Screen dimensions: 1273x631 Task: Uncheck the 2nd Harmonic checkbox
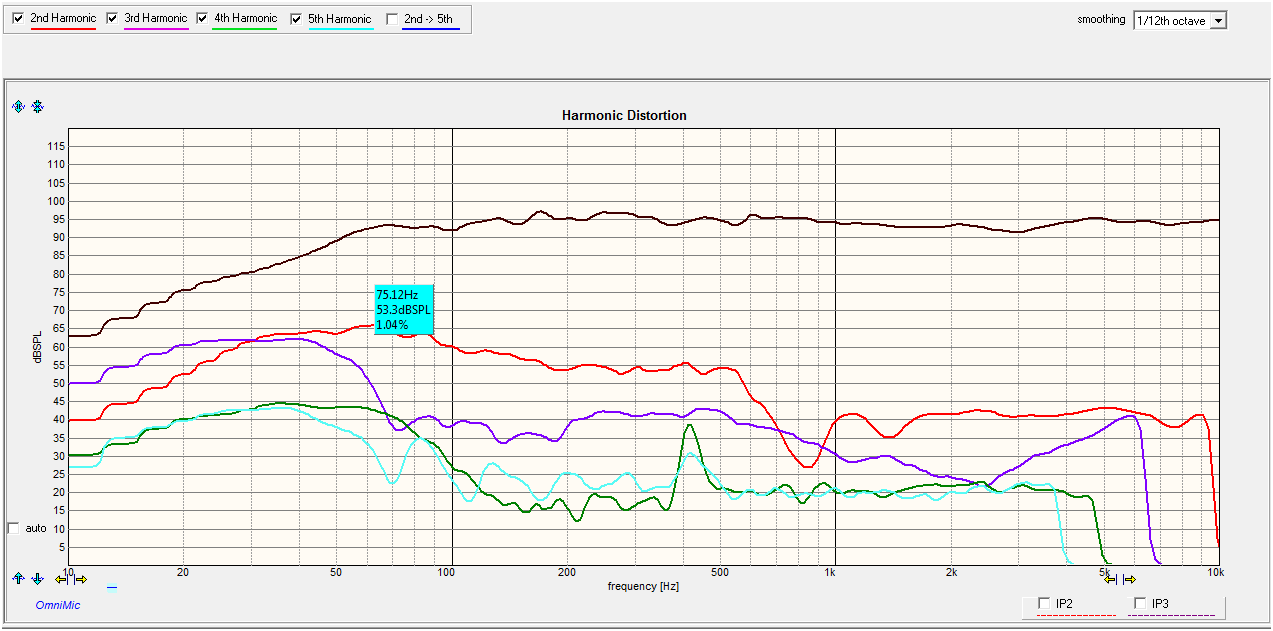point(18,19)
